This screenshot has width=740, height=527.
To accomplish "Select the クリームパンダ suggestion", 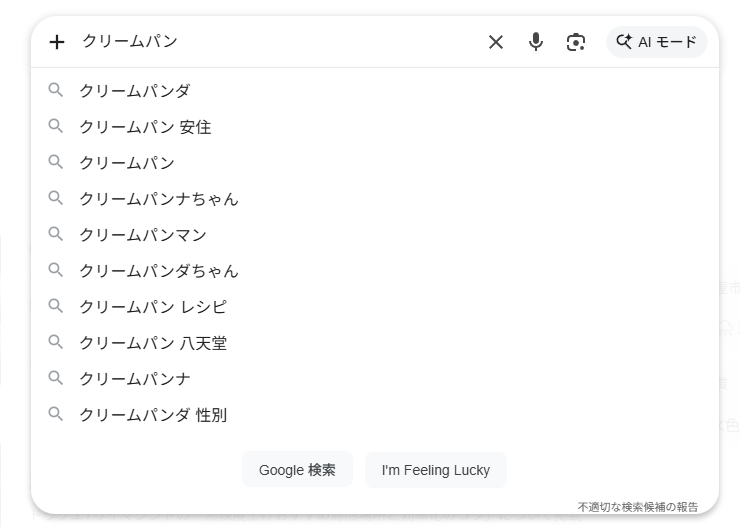I will (135, 91).
